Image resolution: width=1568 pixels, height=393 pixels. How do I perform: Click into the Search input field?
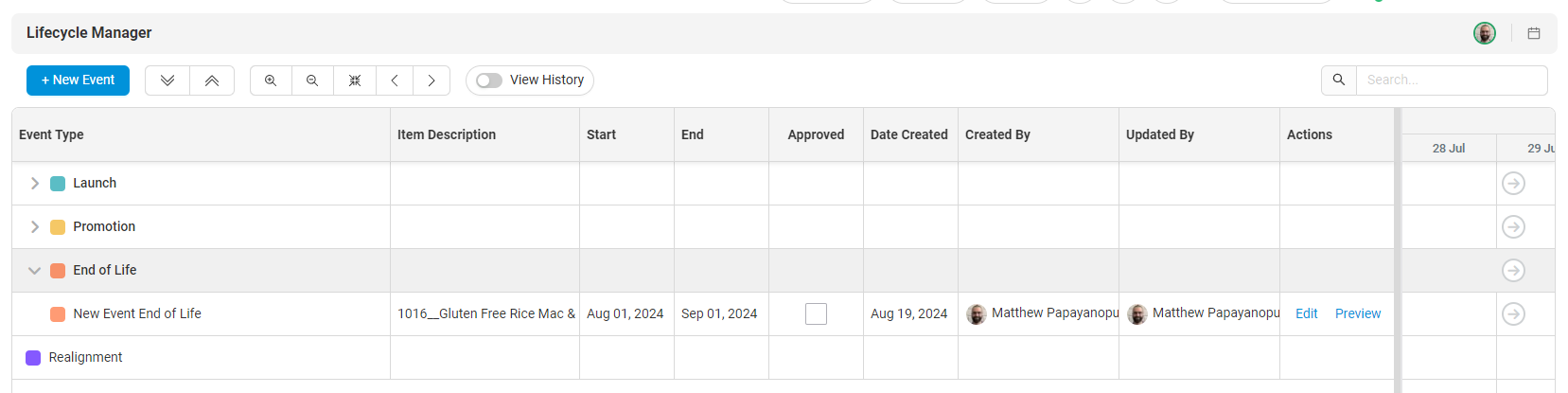pos(1451,80)
